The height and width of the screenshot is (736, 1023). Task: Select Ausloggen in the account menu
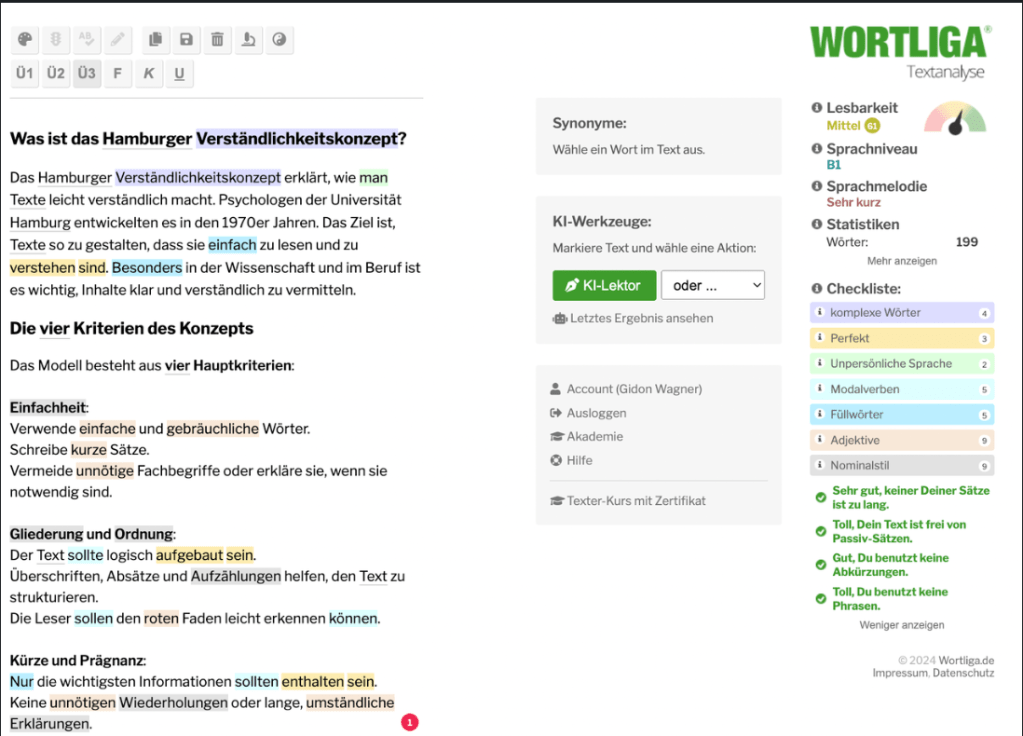pos(596,413)
